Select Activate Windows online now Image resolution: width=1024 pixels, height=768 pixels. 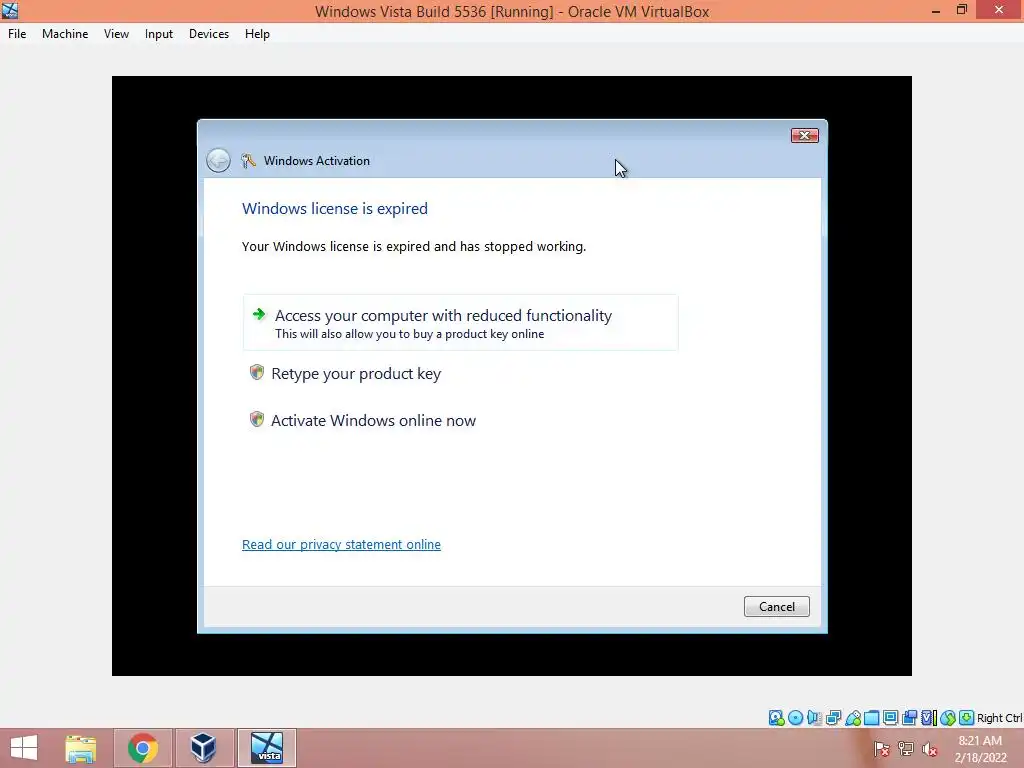(x=374, y=421)
